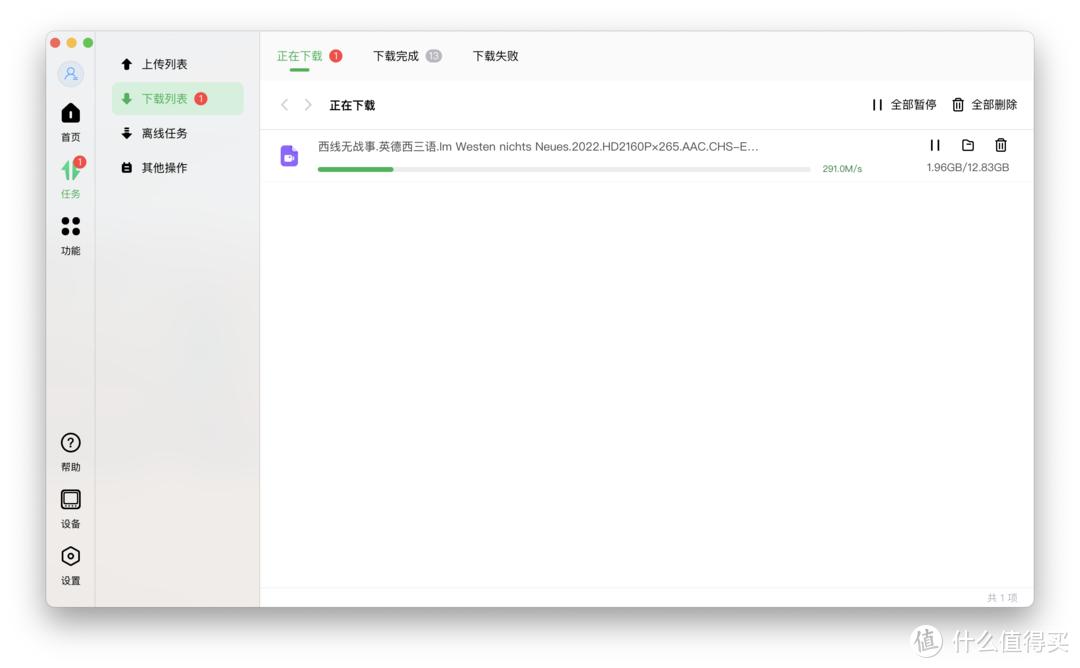Delete the 西线无战事 download task
This screenshot has height=668, width=1080.
[x=999, y=145]
